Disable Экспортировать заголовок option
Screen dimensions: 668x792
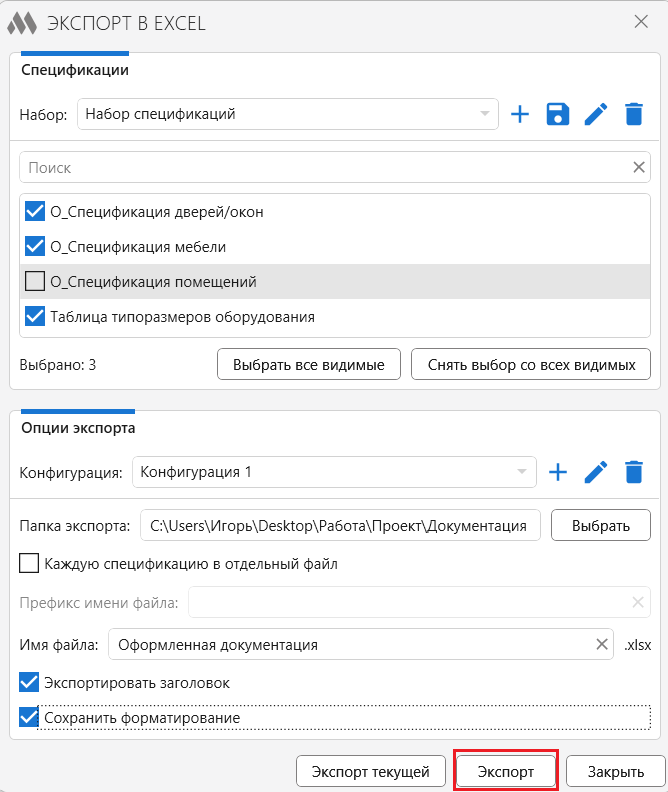coord(30,683)
